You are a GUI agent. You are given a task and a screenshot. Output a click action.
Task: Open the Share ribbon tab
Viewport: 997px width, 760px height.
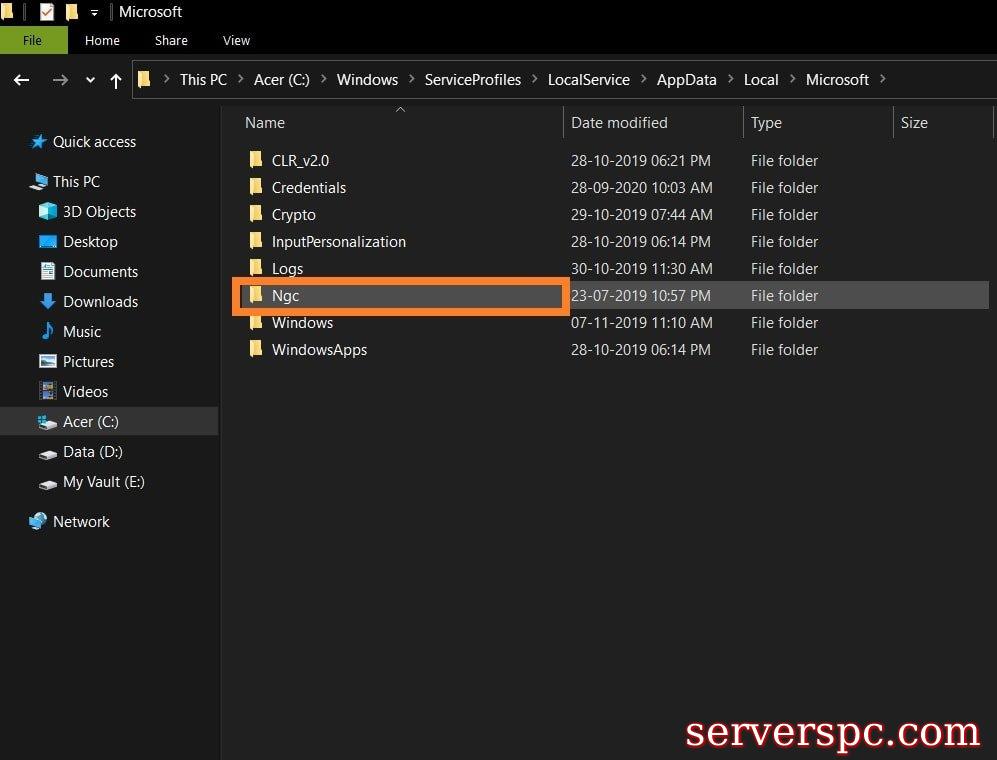pyautogui.click(x=171, y=40)
